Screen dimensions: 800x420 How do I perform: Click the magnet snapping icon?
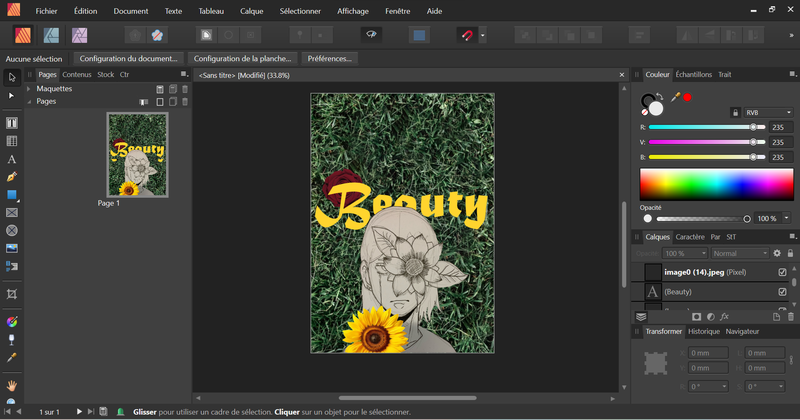[x=466, y=35]
